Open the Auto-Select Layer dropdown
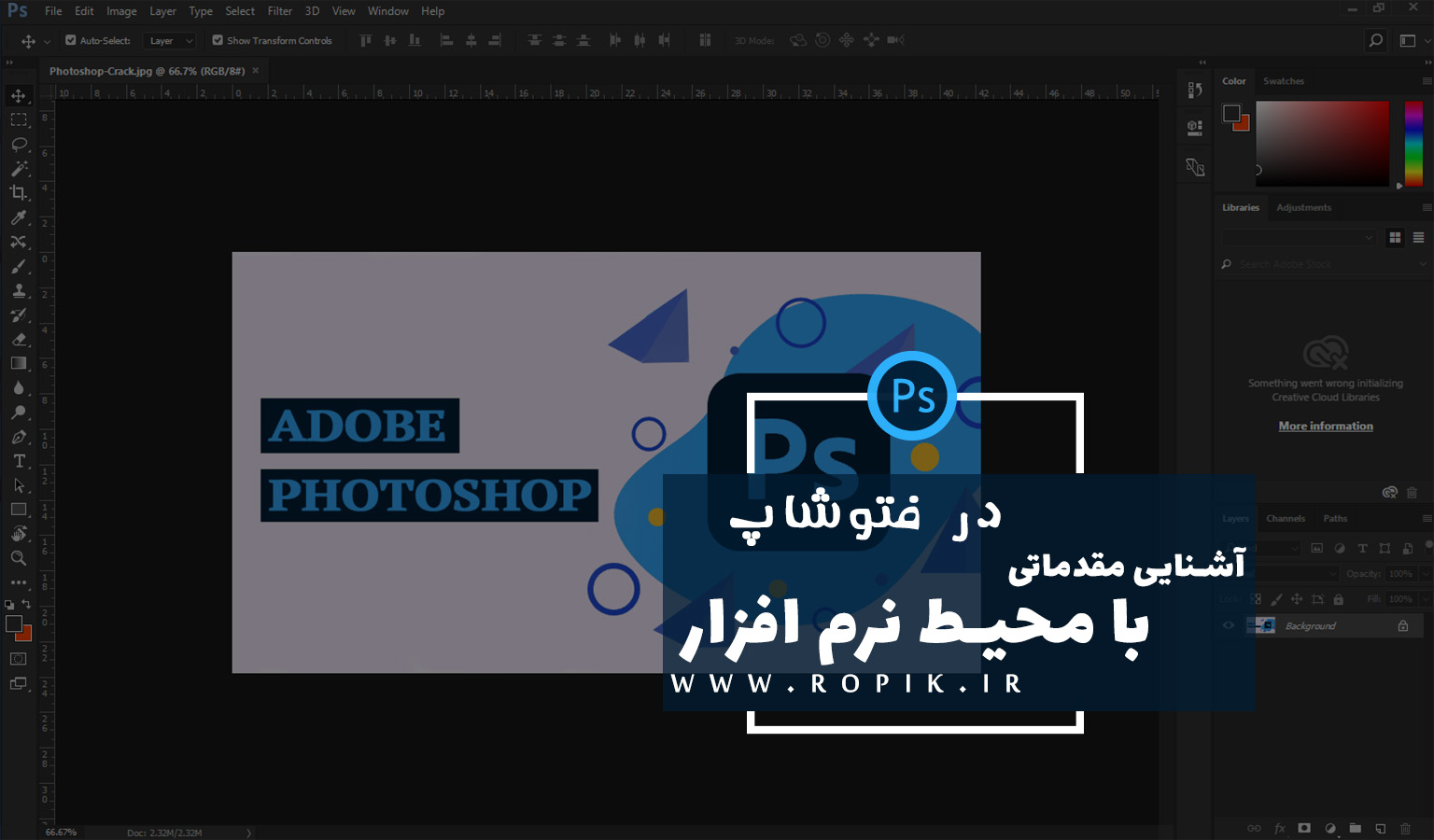This screenshot has height=840, width=1434. tap(171, 40)
